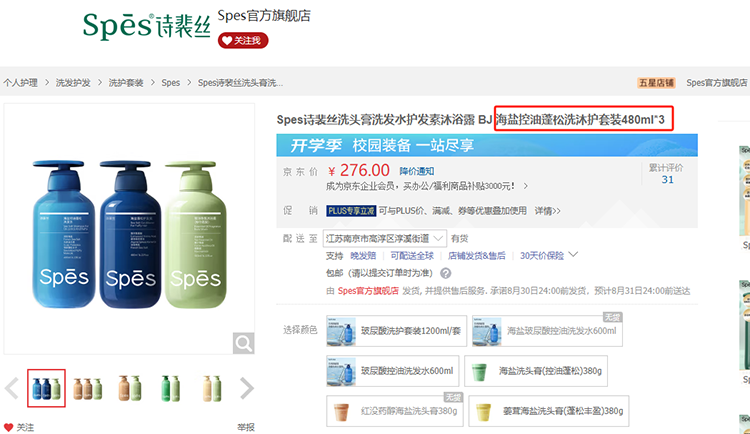
Task: Select 玻尿酸洗护套装1200ml/套 option
Action: click(394, 330)
